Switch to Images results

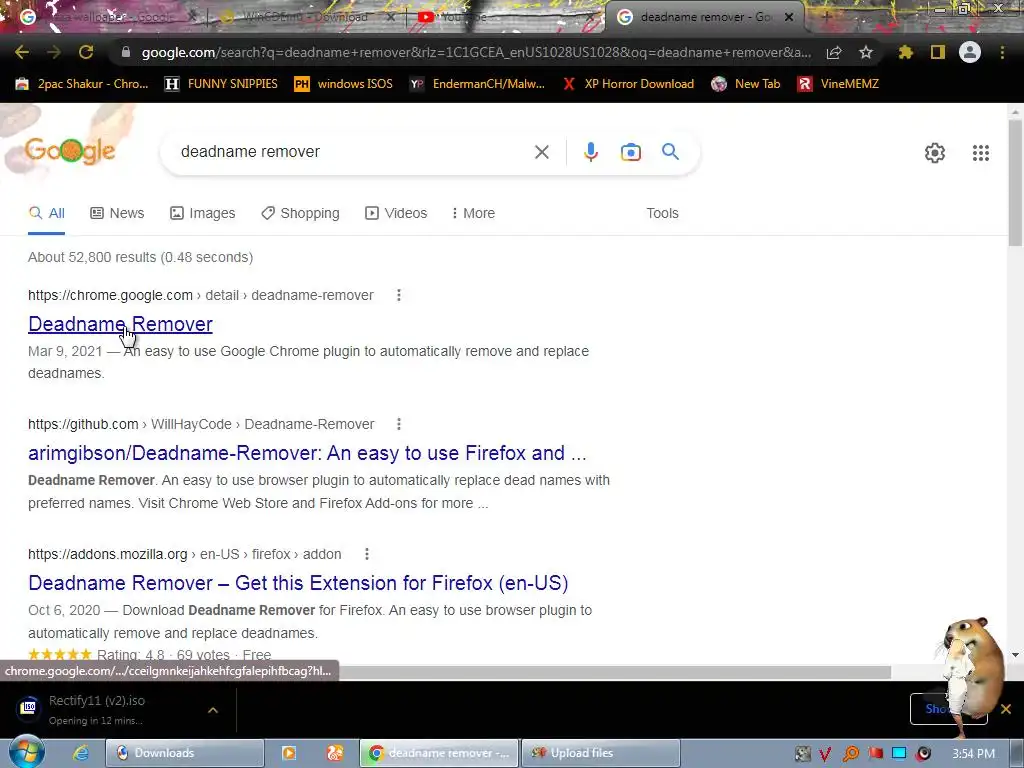pyautogui.click(x=202, y=214)
